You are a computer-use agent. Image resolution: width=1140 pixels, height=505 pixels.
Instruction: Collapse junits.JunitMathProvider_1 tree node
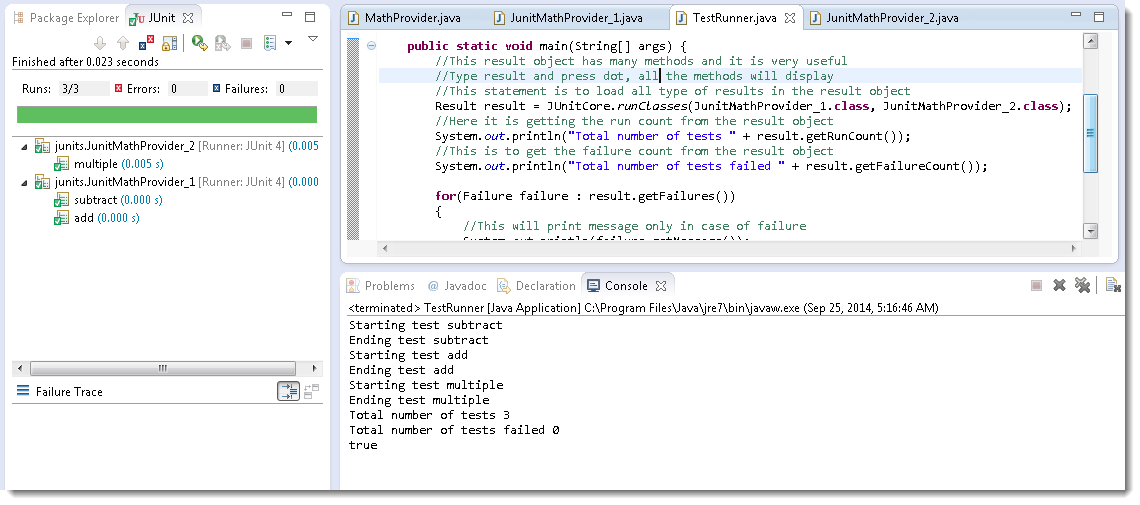(x=25, y=182)
